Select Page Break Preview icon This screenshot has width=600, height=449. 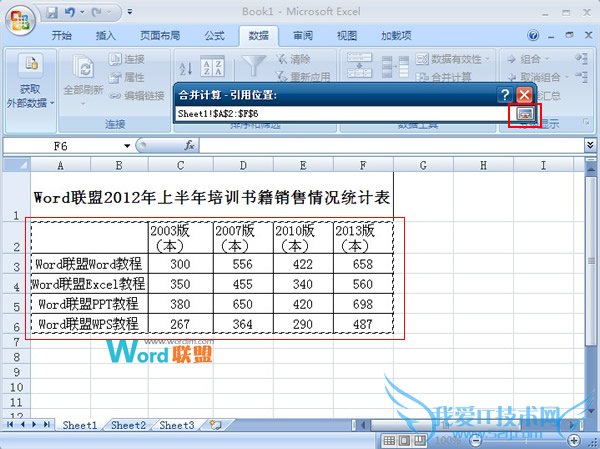coord(420,440)
